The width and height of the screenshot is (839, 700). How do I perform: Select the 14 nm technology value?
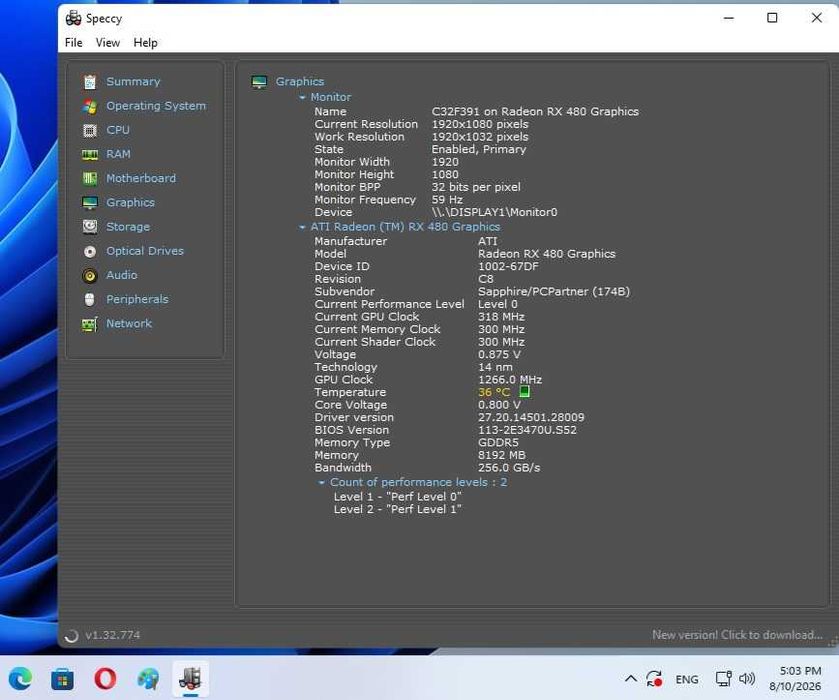click(x=495, y=367)
